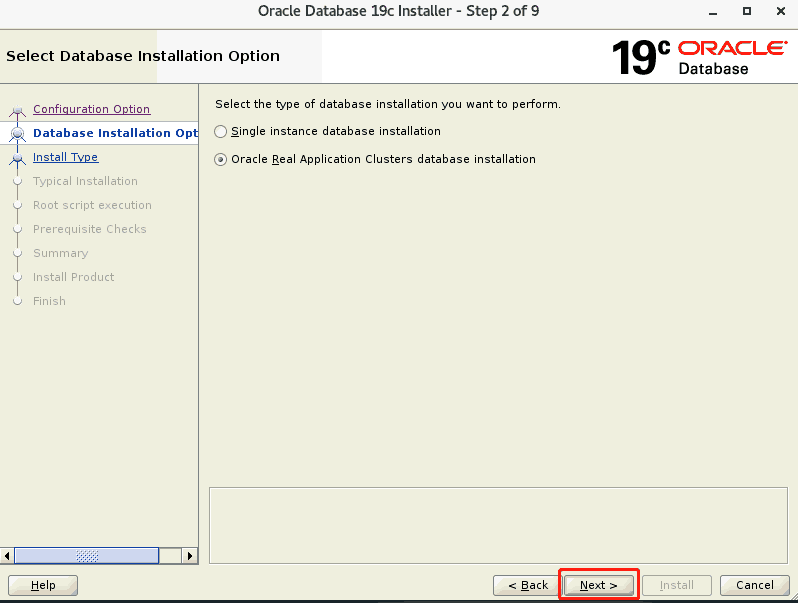798x603 pixels.
Task: Close the installer window
Action: point(781,11)
